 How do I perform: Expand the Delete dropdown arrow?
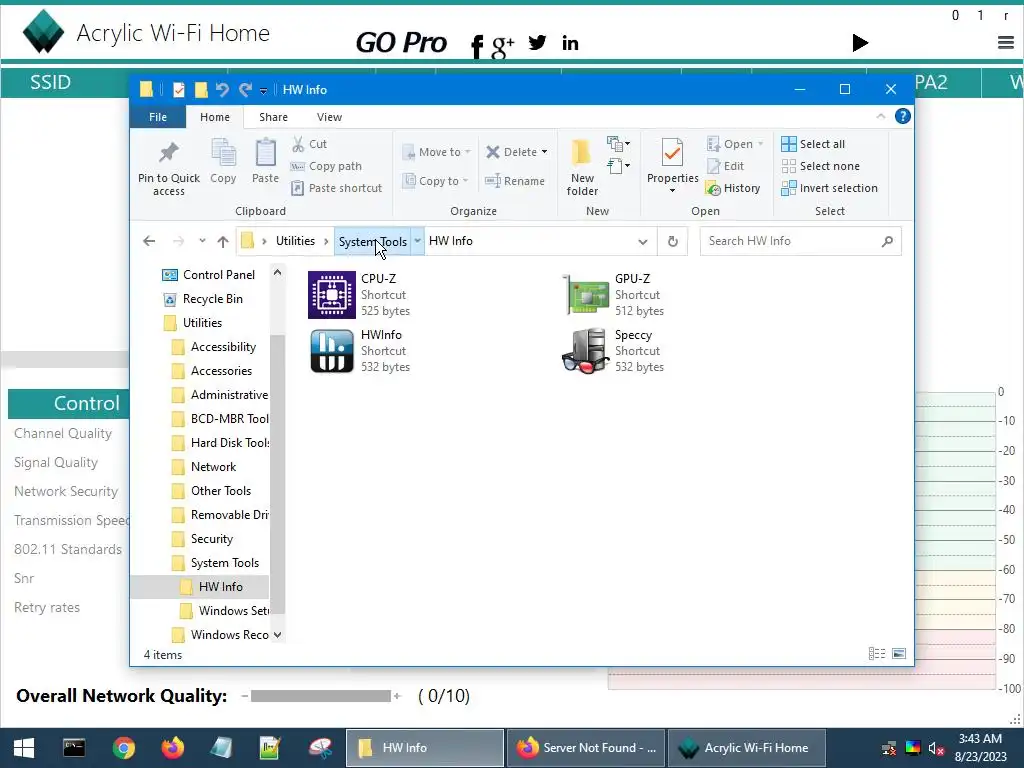pyautogui.click(x=544, y=152)
